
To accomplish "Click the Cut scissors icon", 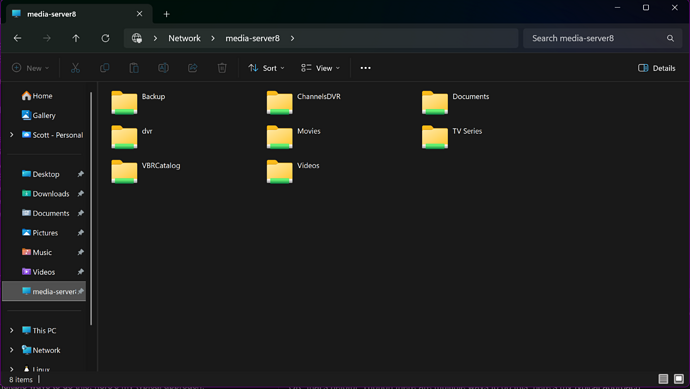I will coord(75,68).
